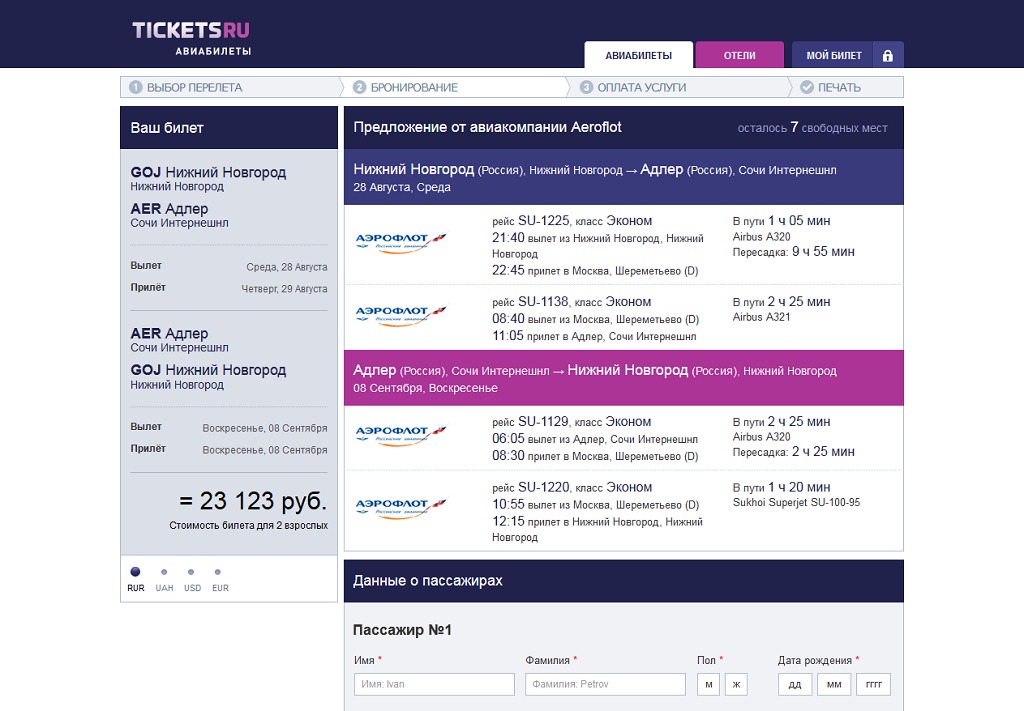Select USD currency option
The height and width of the screenshot is (711, 1024).
tap(191, 573)
